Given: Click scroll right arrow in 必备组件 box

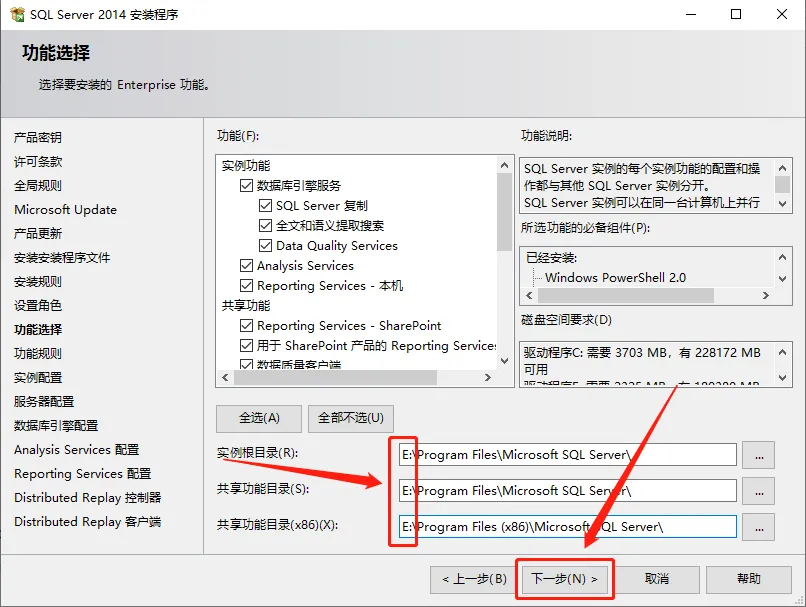Looking at the screenshot, I should point(766,296).
